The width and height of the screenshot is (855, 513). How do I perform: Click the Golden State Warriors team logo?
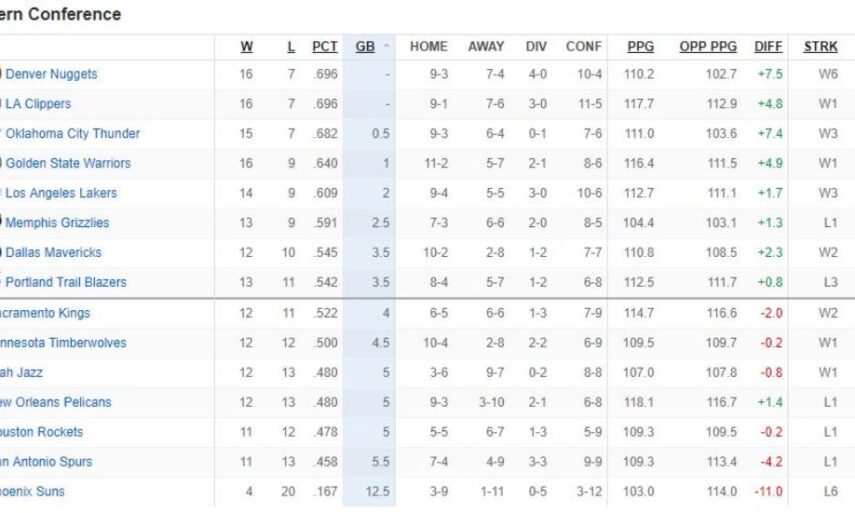click(x=2, y=163)
